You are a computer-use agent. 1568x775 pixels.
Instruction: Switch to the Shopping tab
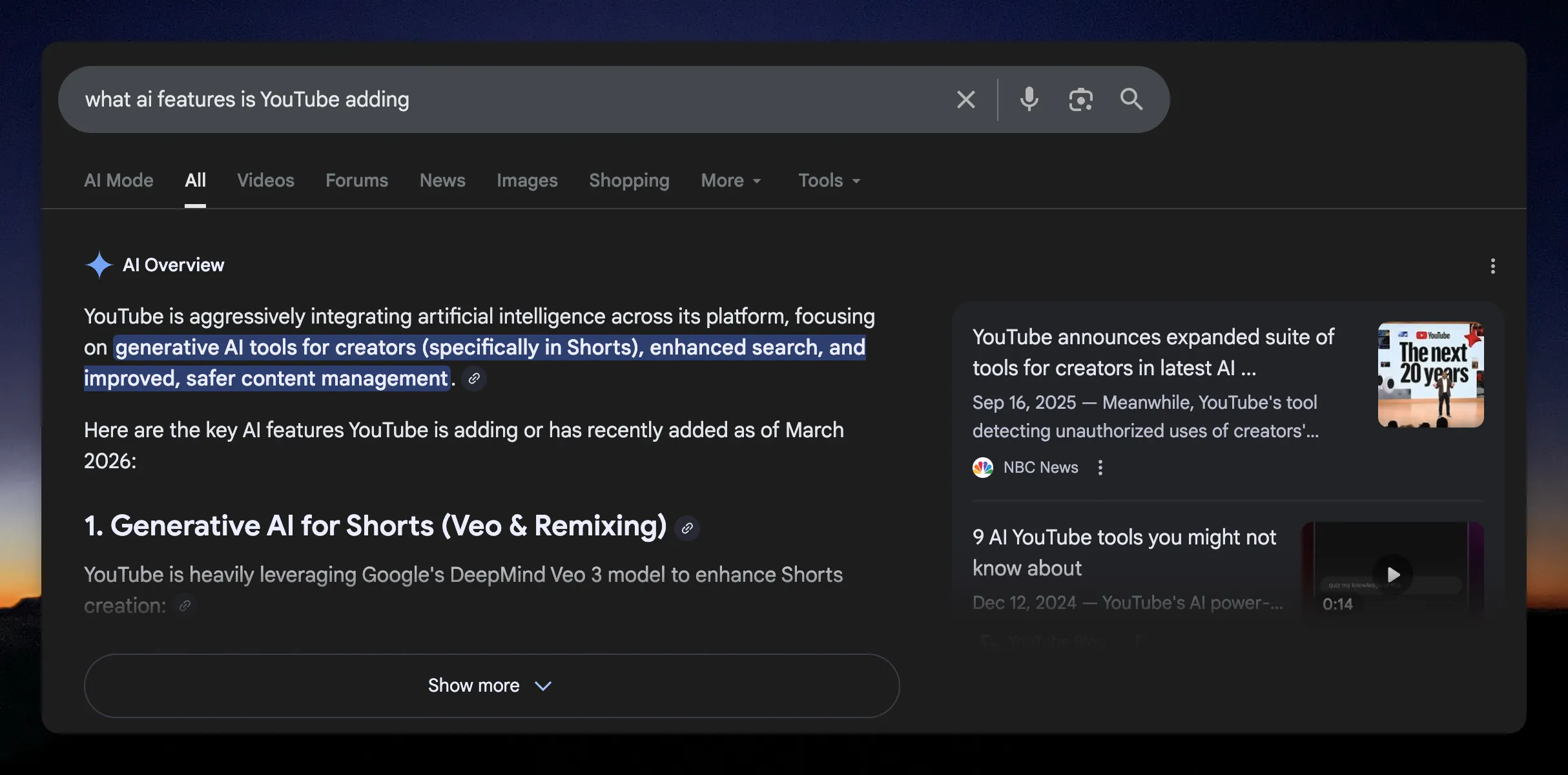629,180
